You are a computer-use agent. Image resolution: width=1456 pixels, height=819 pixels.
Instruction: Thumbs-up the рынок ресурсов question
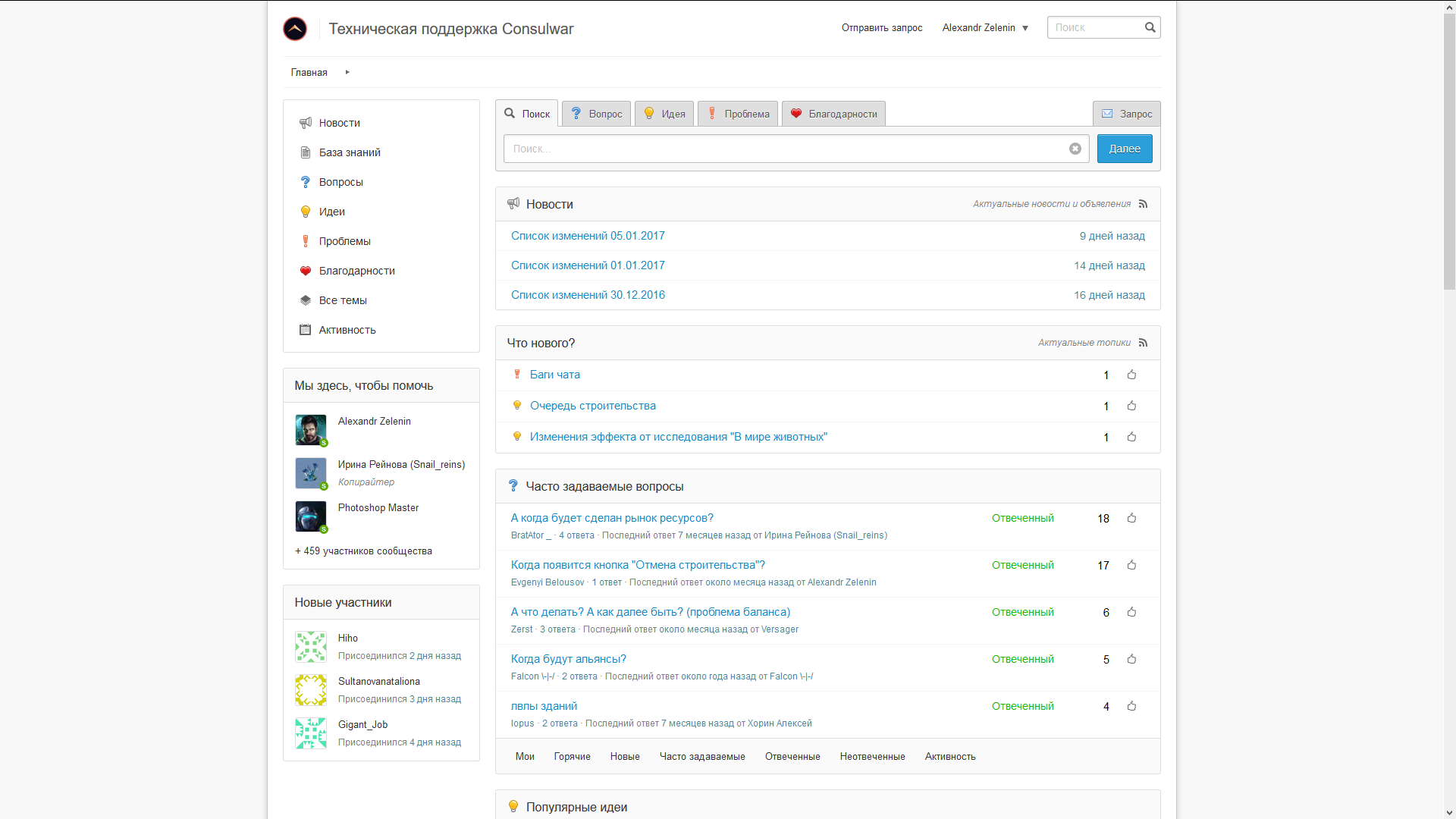(1131, 518)
